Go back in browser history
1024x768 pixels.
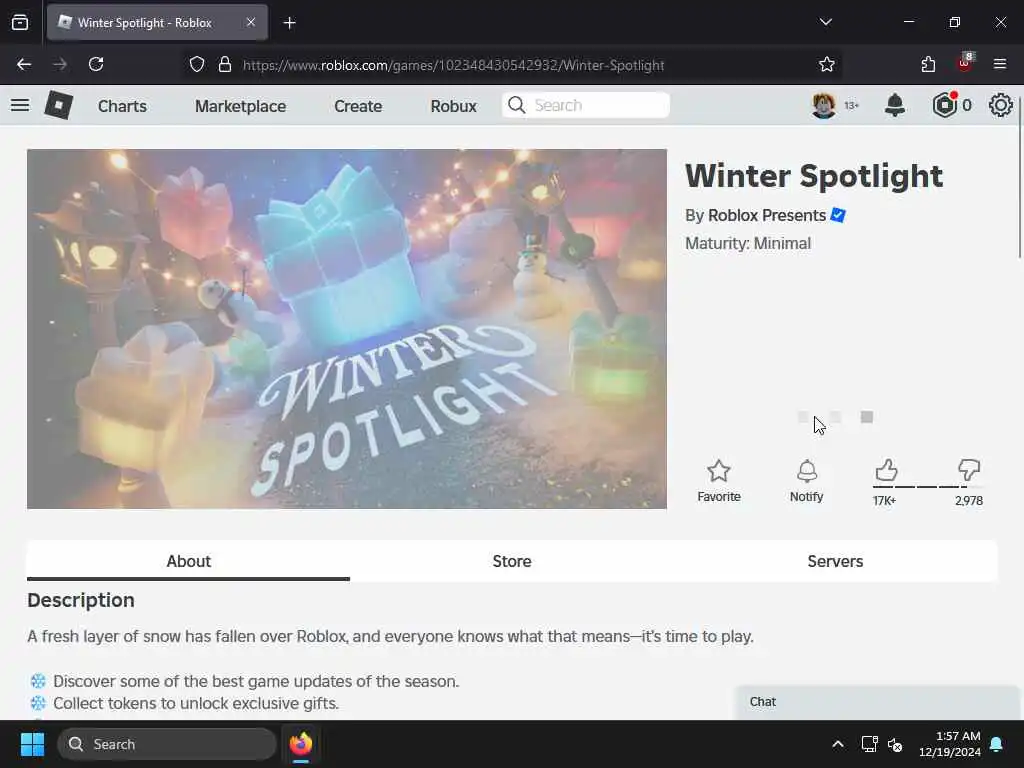24,65
